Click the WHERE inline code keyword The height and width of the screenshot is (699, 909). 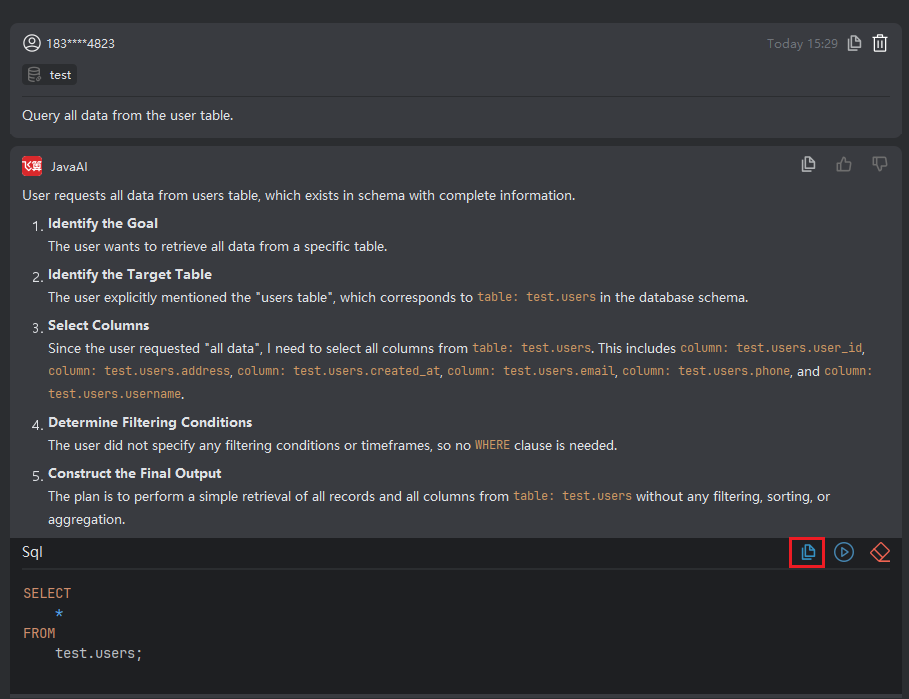pos(492,445)
